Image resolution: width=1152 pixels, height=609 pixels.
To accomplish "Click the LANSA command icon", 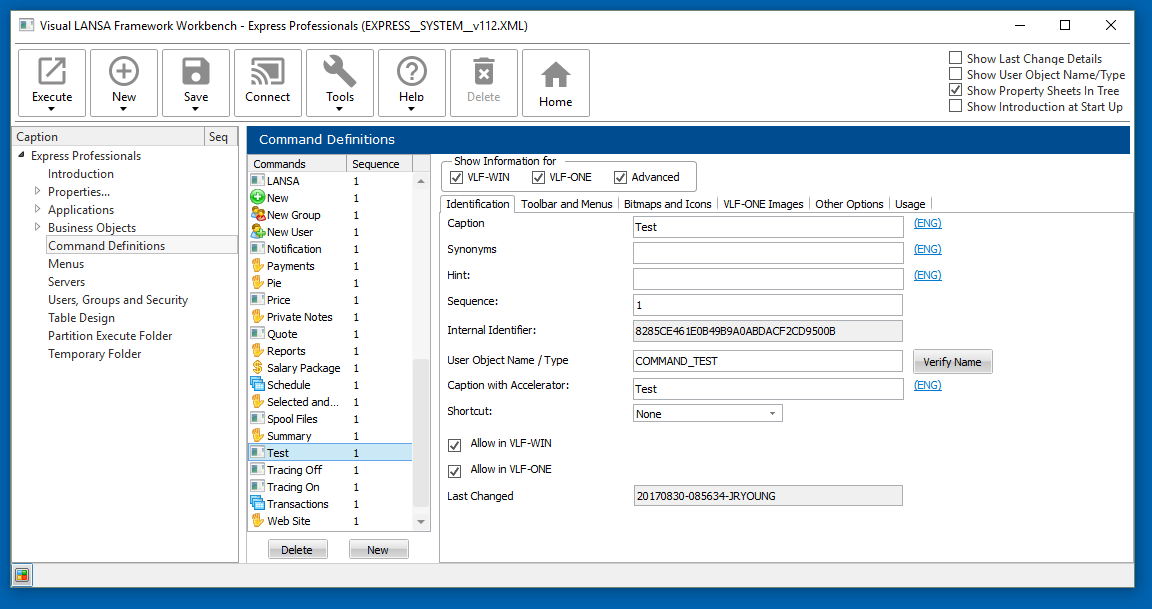I will [x=257, y=181].
